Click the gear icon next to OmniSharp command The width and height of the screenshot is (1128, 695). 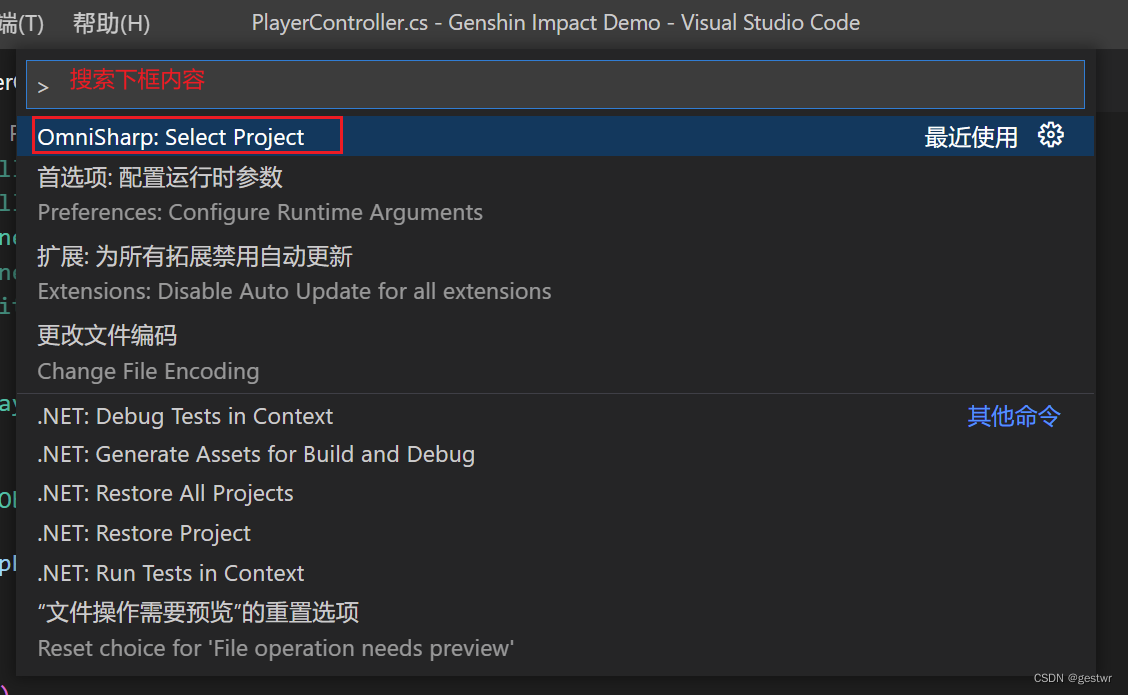coord(1051,134)
